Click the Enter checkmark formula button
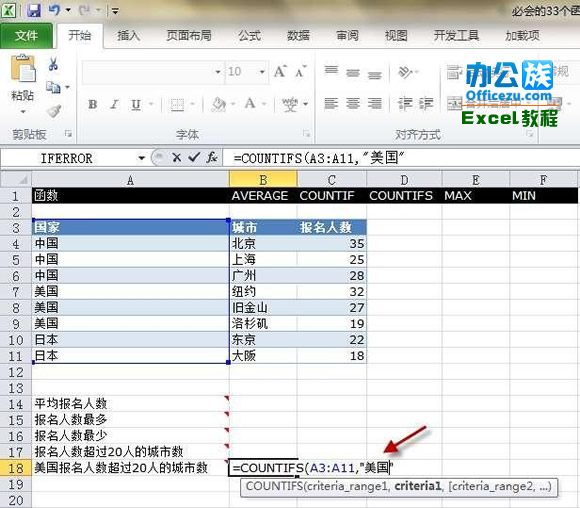The height and width of the screenshot is (508, 580). (194, 158)
